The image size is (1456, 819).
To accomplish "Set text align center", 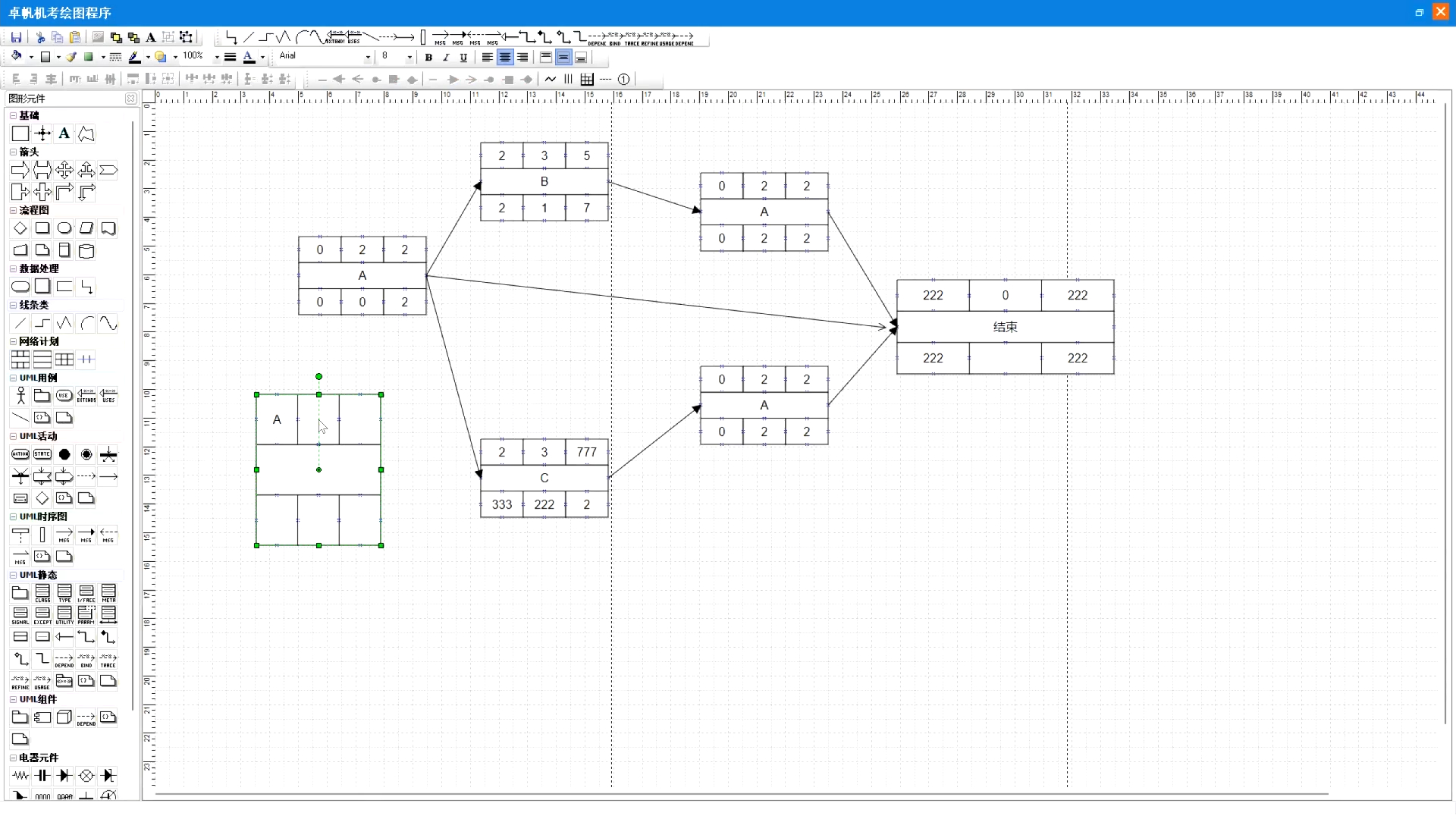I will coord(505,57).
